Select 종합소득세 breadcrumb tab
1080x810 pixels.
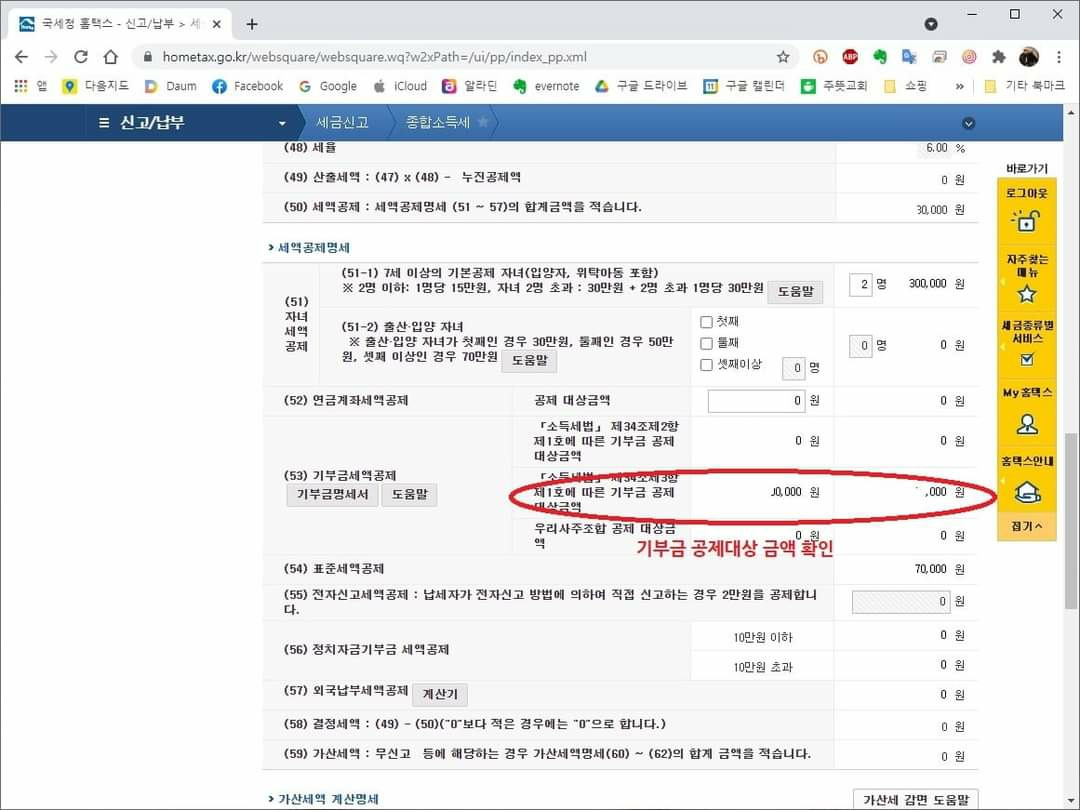tap(439, 122)
